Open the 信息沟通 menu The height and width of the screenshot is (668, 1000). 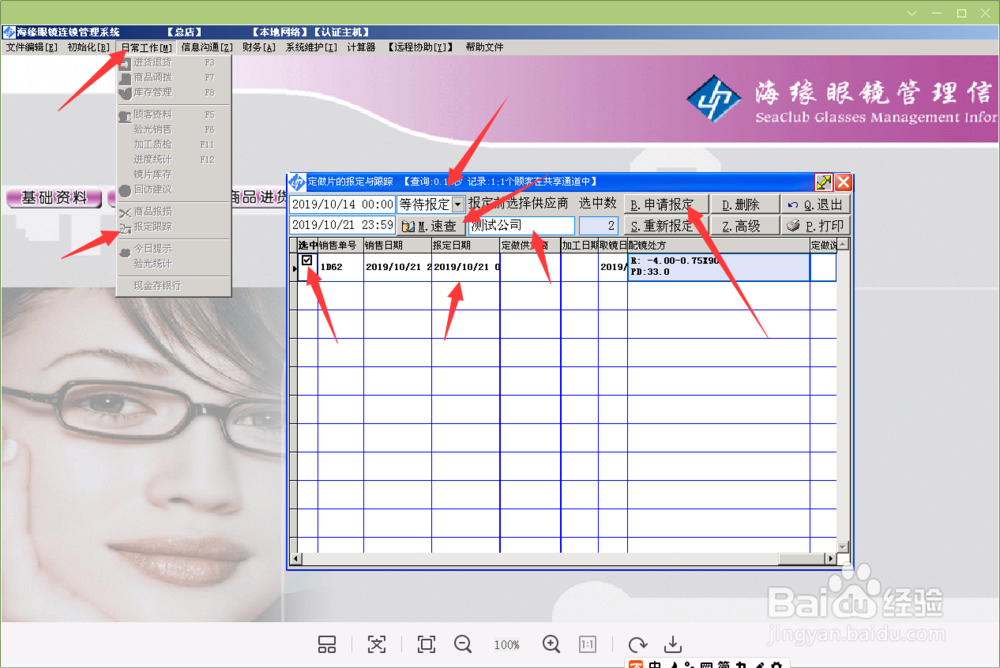click(207, 47)
